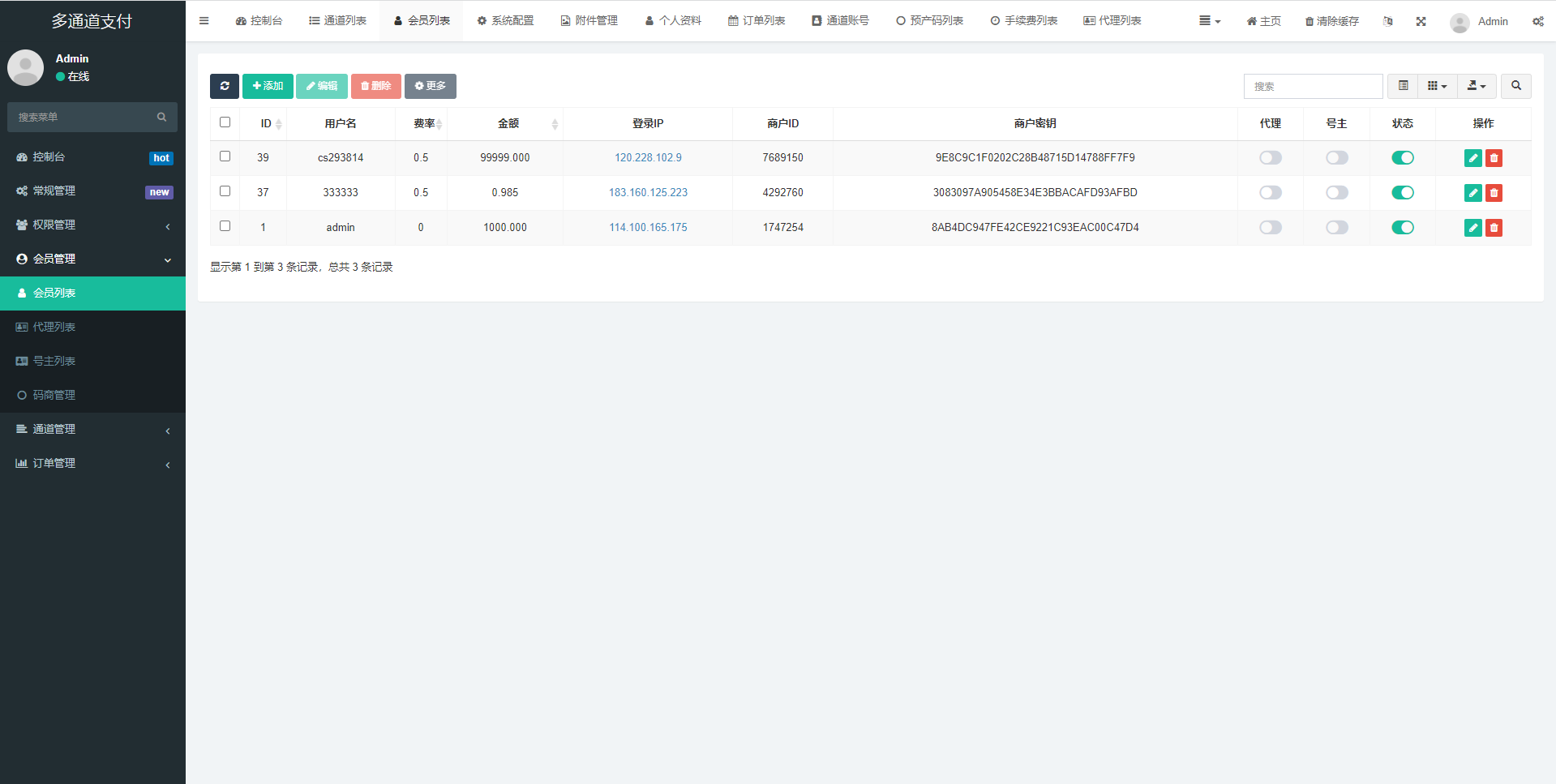
Task: Expand 通道管理 in the sidebar
Action: coord(92,430)
